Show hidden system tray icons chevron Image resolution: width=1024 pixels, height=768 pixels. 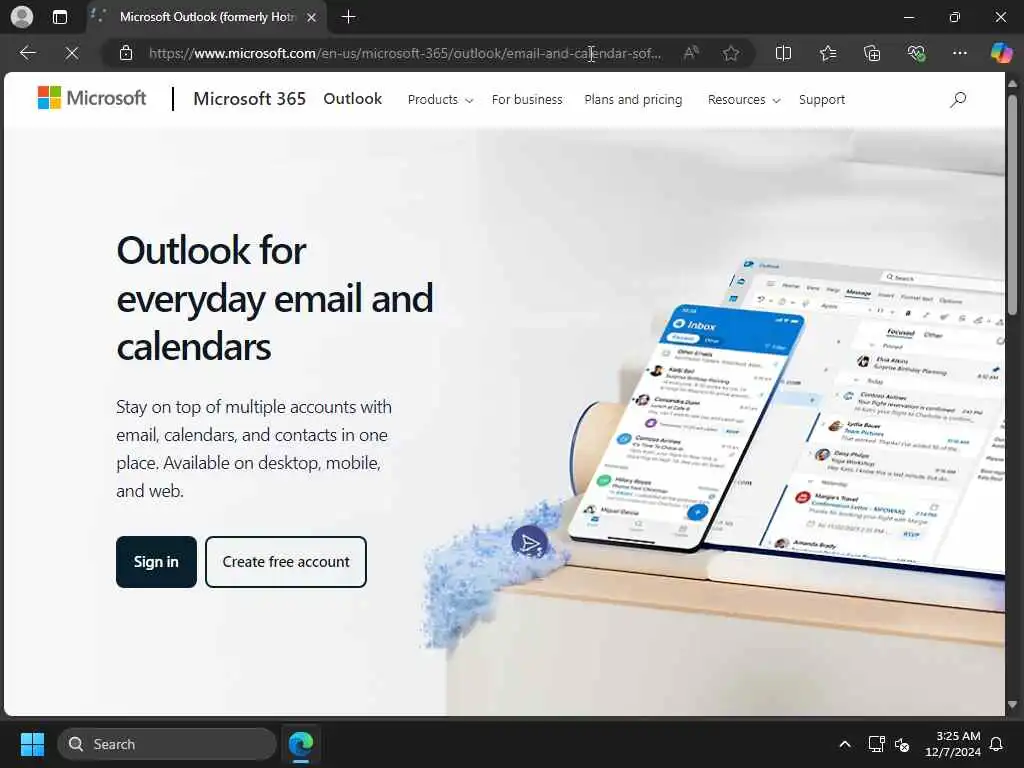[x=844, y=744]
